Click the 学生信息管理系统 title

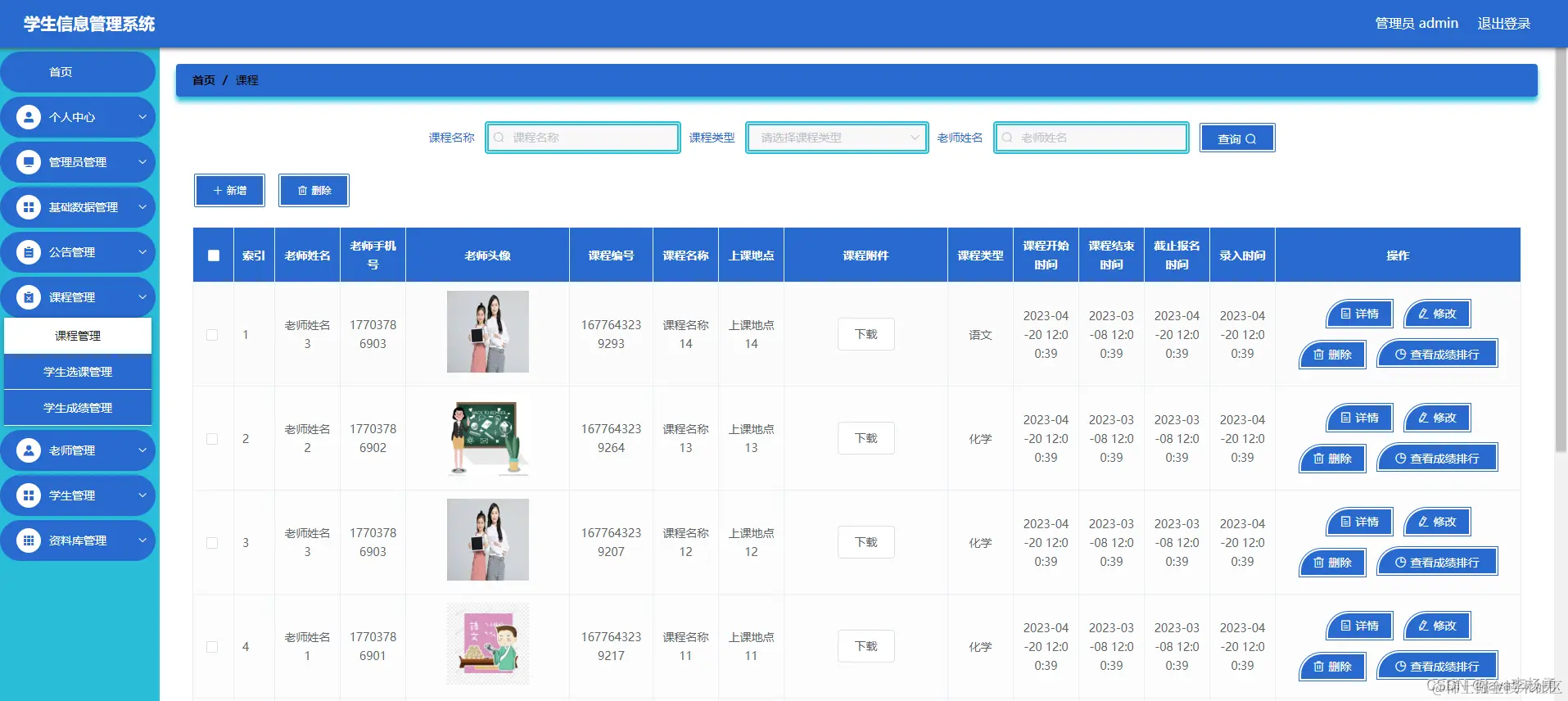[x=89, y=24]
